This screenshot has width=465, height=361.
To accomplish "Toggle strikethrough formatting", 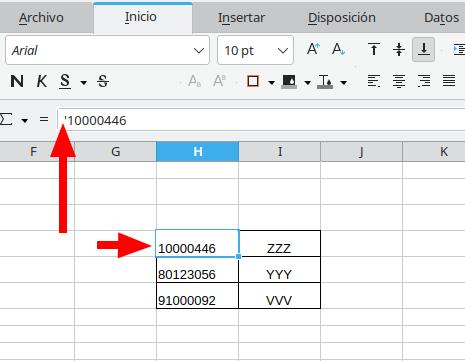I will click(103, 81).
